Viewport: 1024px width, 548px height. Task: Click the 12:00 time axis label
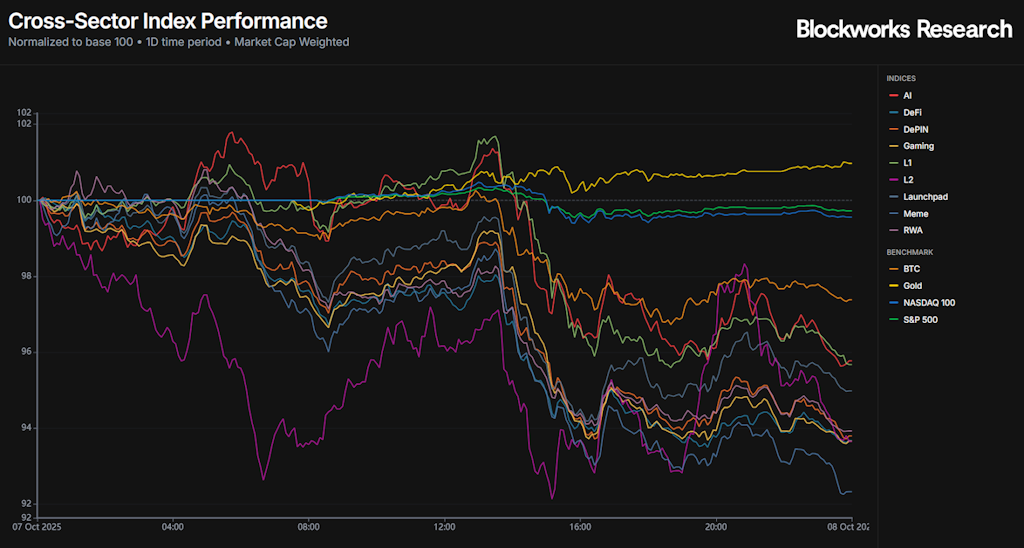click(x=444, y=526)
